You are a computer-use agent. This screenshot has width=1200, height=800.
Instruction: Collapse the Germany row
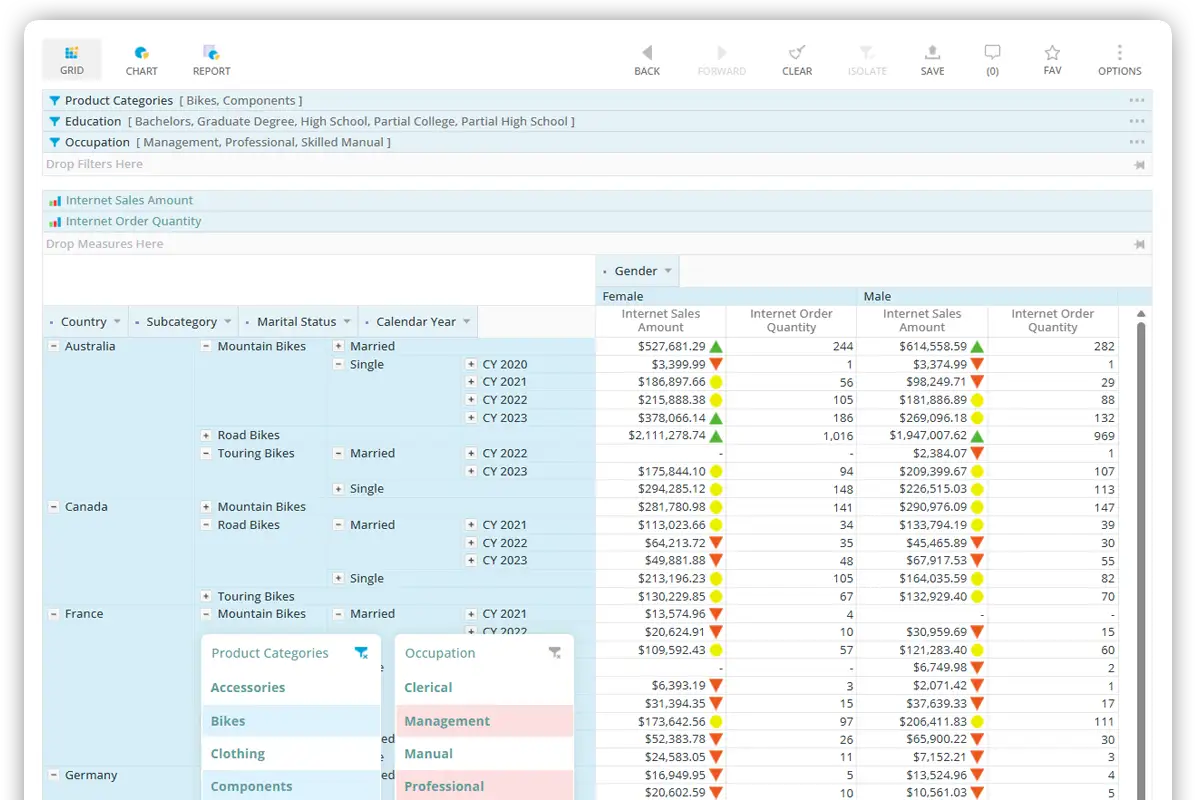click(x=54, y=775)
